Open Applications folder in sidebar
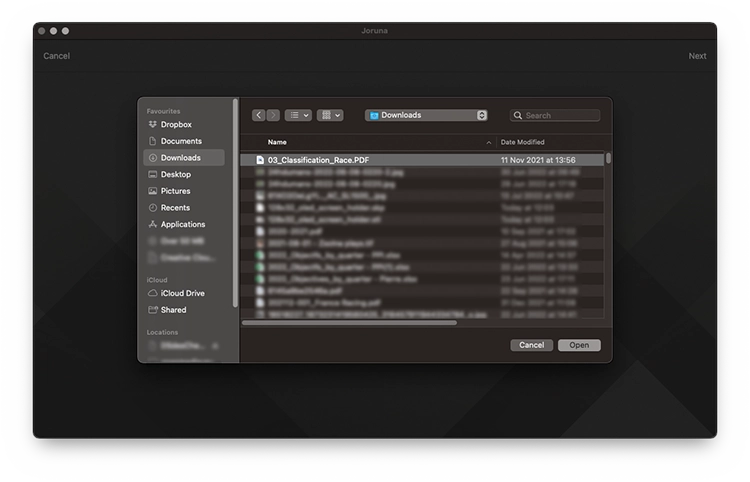 [x=183, y=224]
